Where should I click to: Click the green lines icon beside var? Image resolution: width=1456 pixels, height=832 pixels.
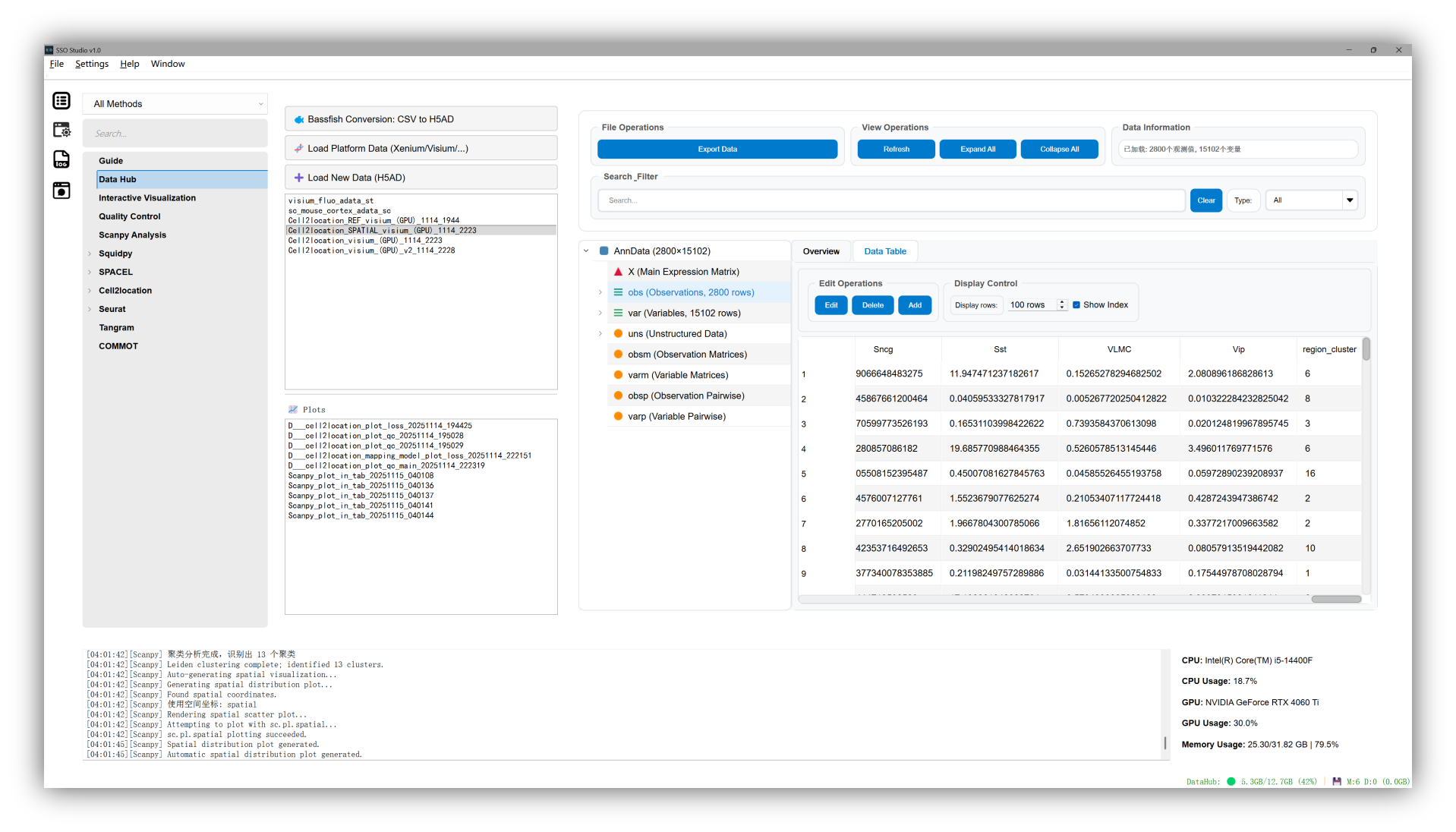(618, 313)
